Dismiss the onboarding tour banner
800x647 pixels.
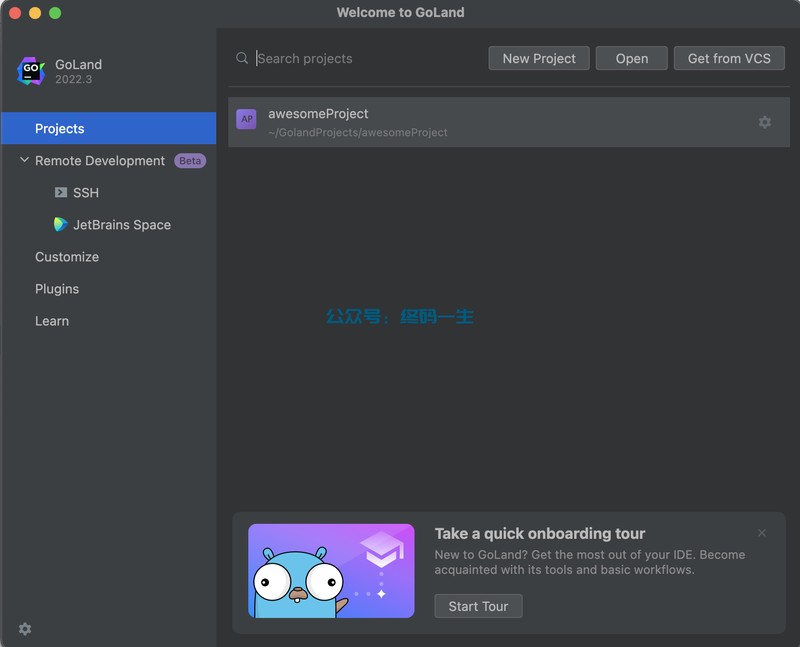(x=762, y=533)
